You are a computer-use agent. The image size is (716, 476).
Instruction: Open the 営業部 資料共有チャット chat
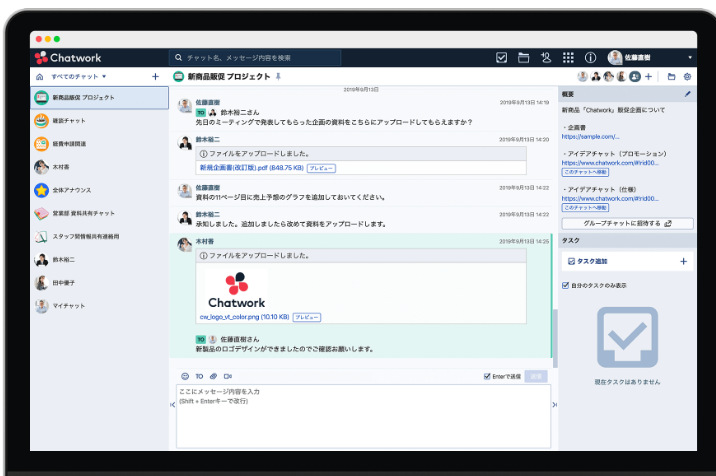pyautogui.click(x=100, y=213)
